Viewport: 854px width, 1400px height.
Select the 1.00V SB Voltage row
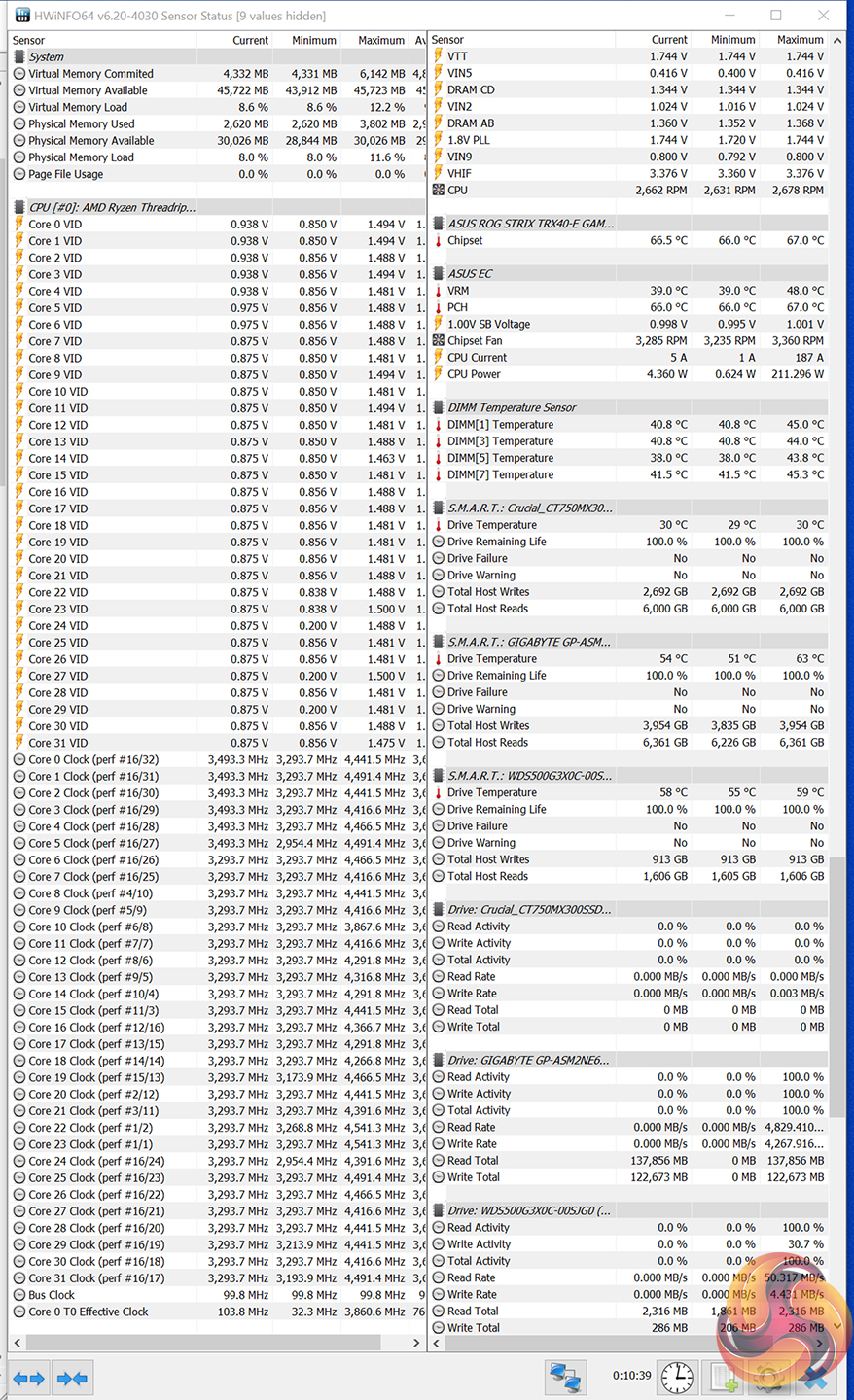tap(628, 324)
